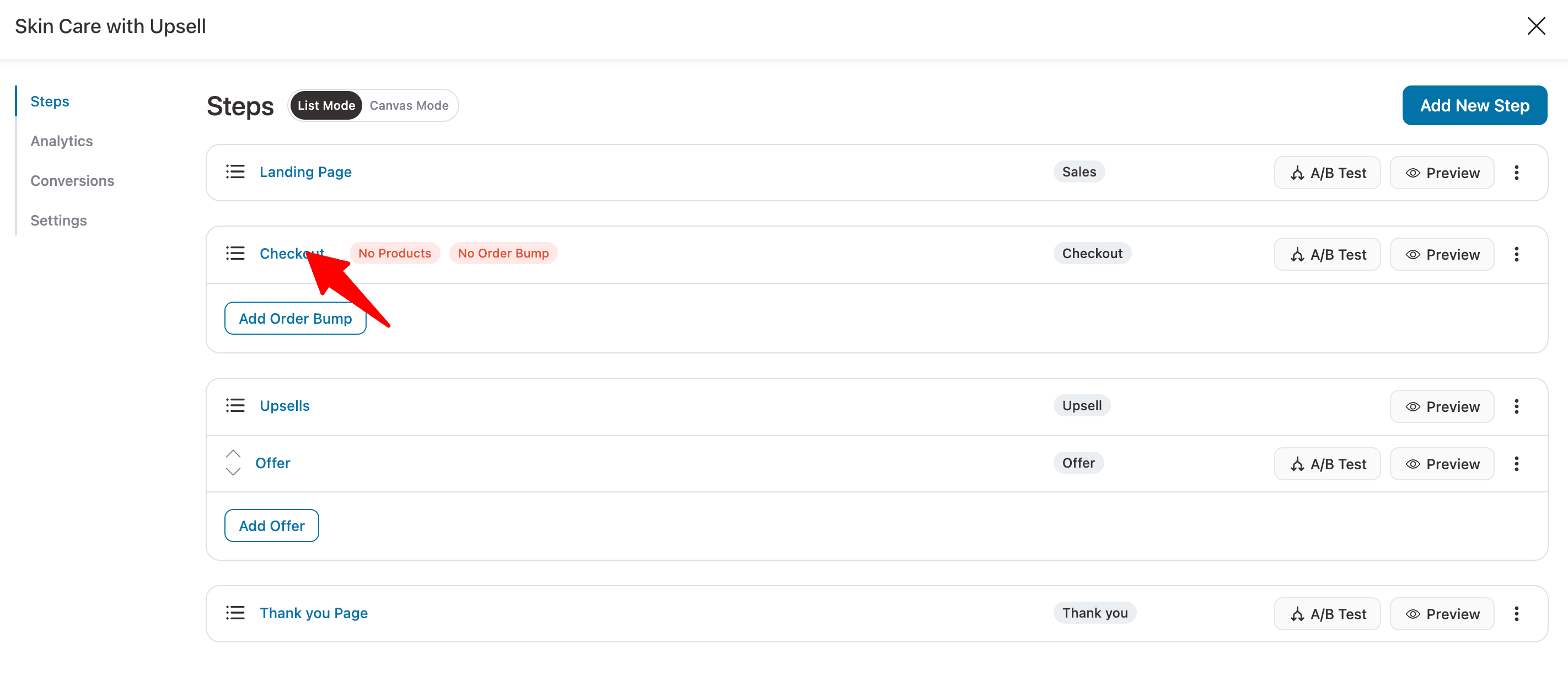Open the Checkout step link

coord(292,253)
